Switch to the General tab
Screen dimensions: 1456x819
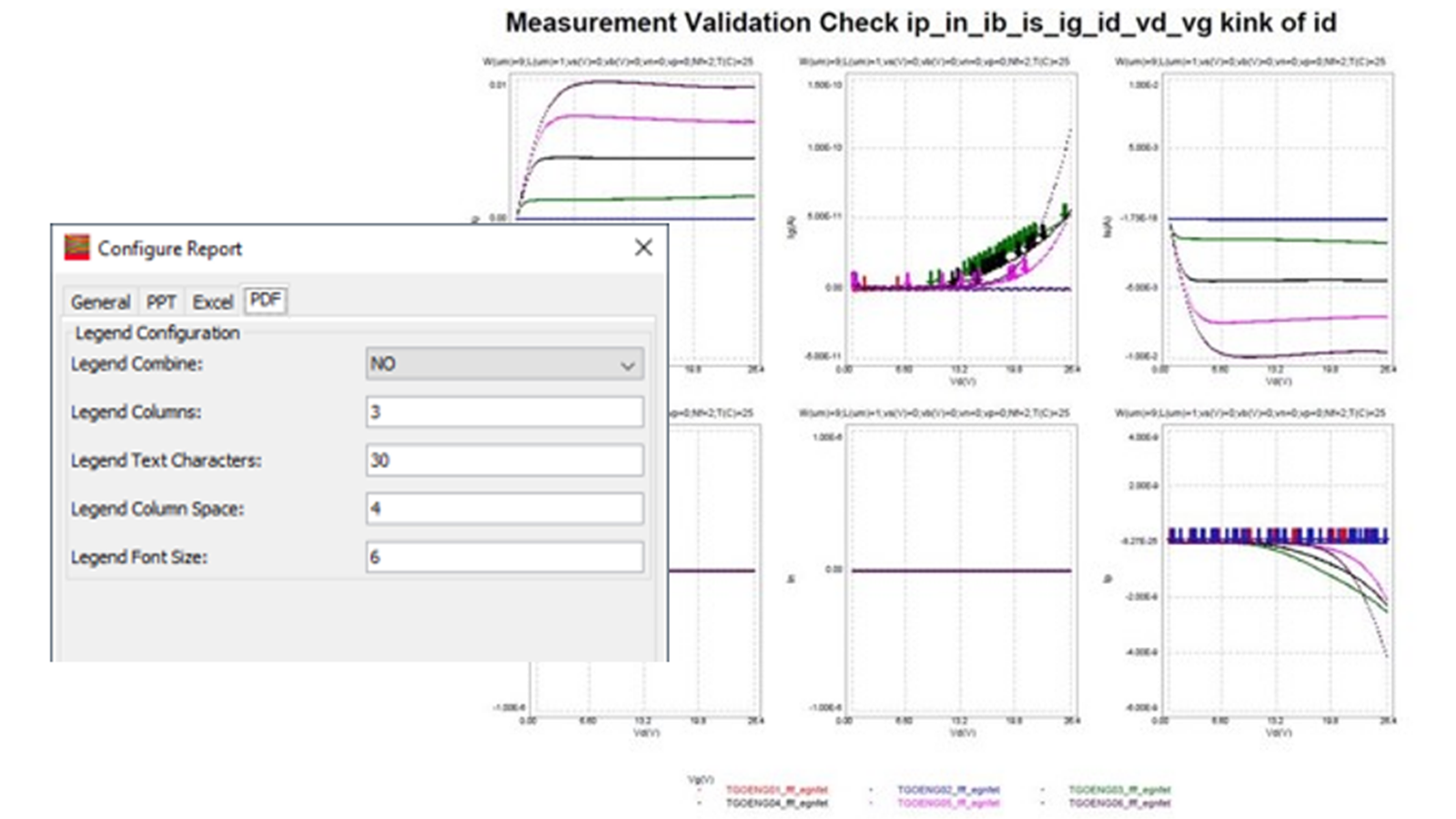click(100, 302)
